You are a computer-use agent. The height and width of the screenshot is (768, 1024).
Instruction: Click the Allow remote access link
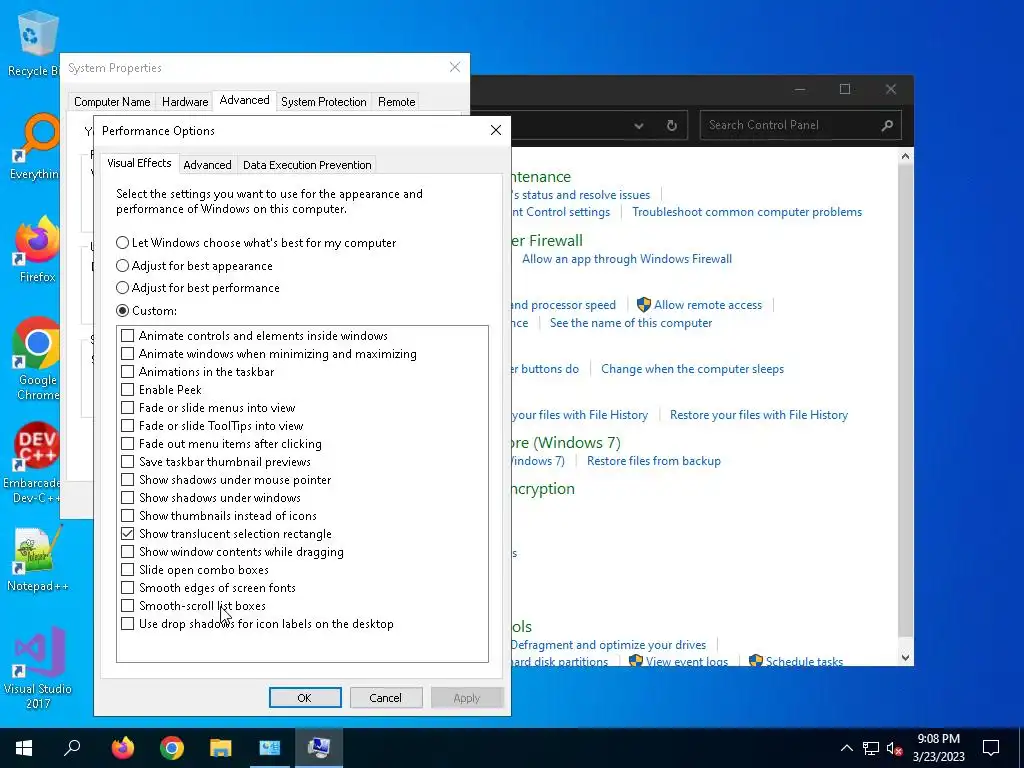(x=708, y=305)
